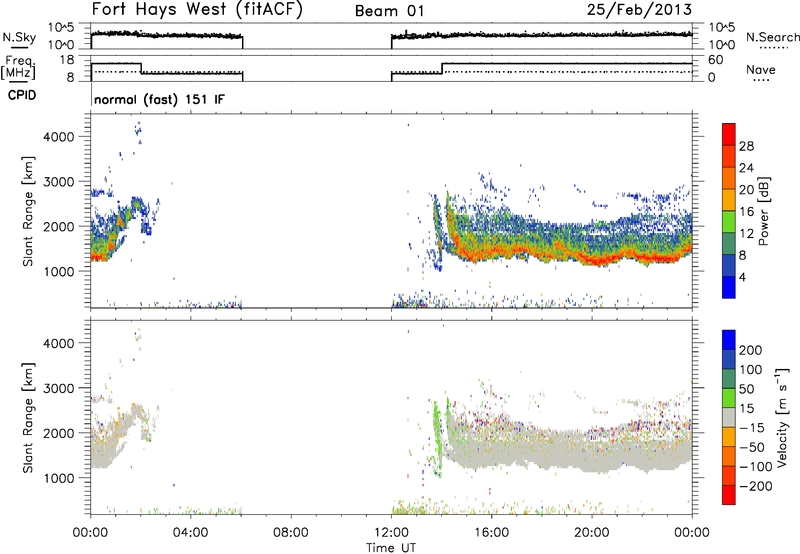Click the '200' Velocity color bar value

pyautogui.click(x=751, y=350)
